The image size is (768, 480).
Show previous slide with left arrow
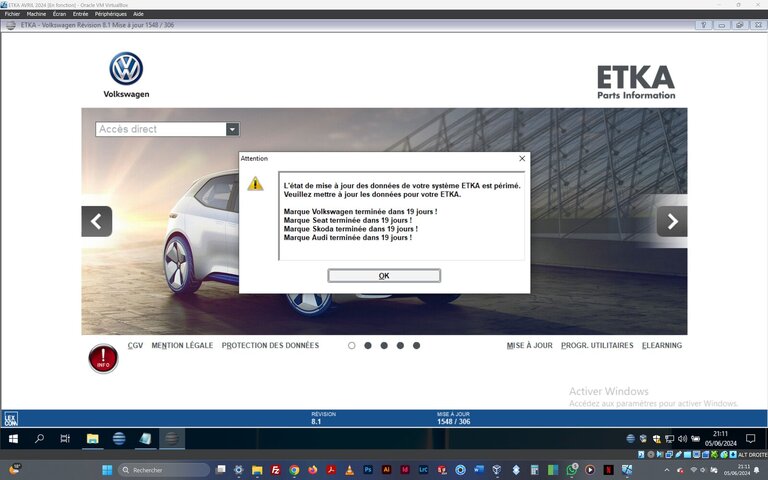tap(96, 221)
